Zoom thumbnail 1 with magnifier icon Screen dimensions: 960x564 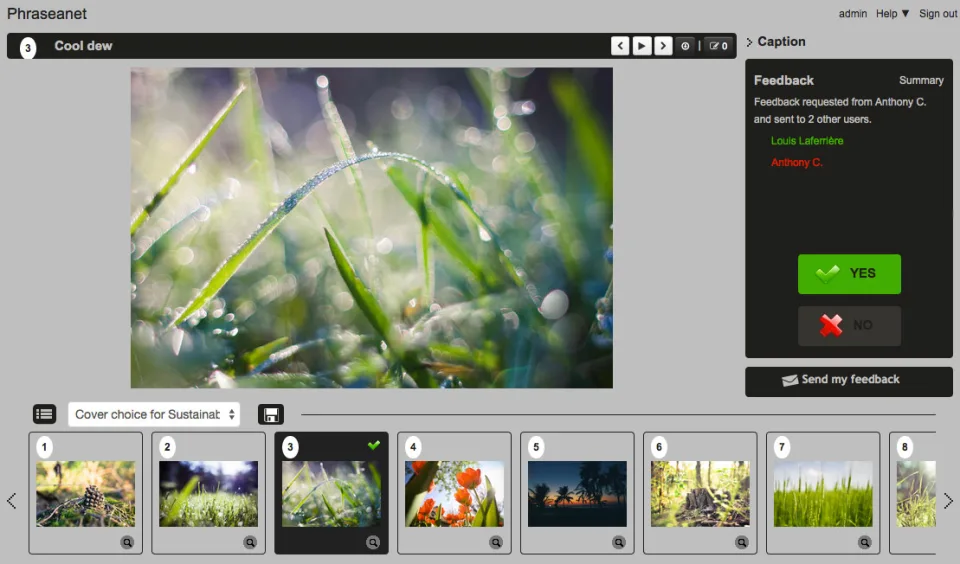coord(127,542)
